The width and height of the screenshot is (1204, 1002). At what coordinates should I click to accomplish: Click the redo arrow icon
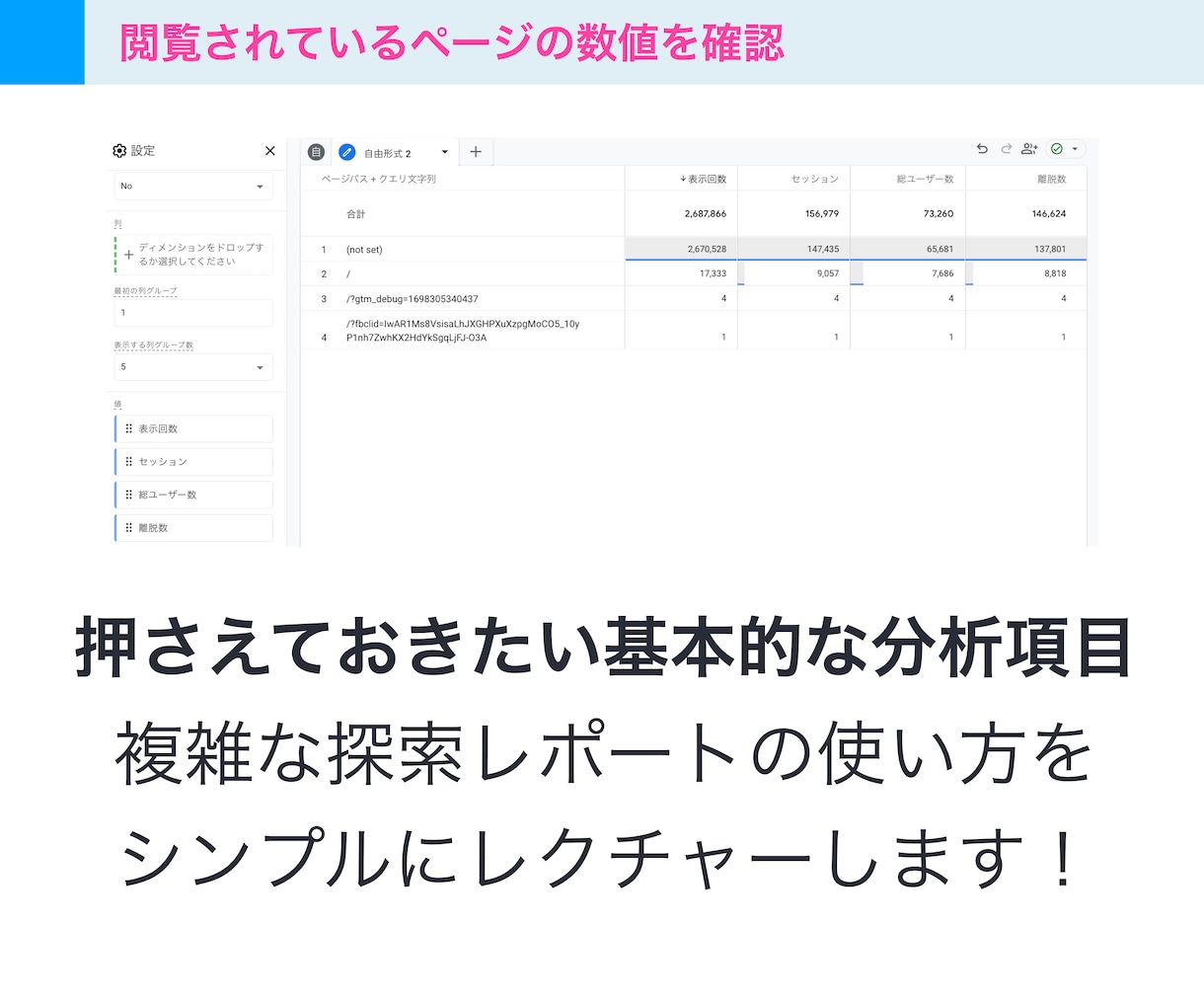pyautogui.click(x=1007, y=149)
